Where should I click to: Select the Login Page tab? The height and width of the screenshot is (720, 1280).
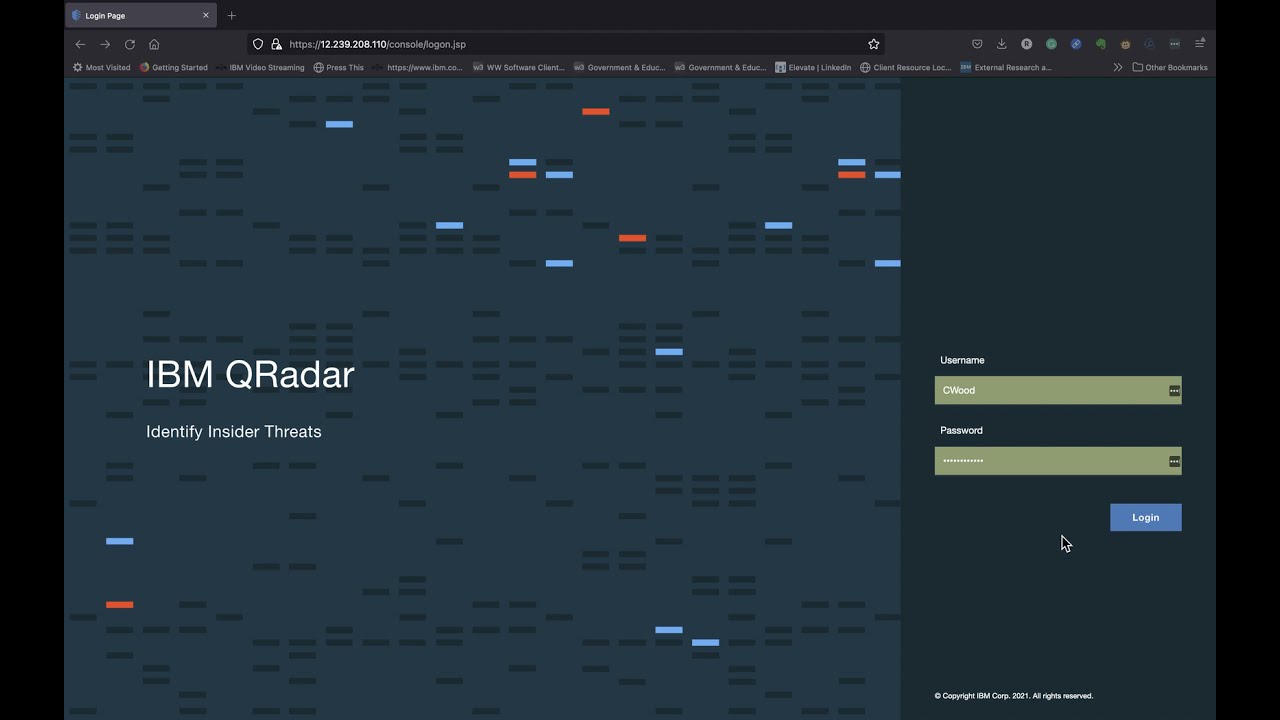[141, 16]
